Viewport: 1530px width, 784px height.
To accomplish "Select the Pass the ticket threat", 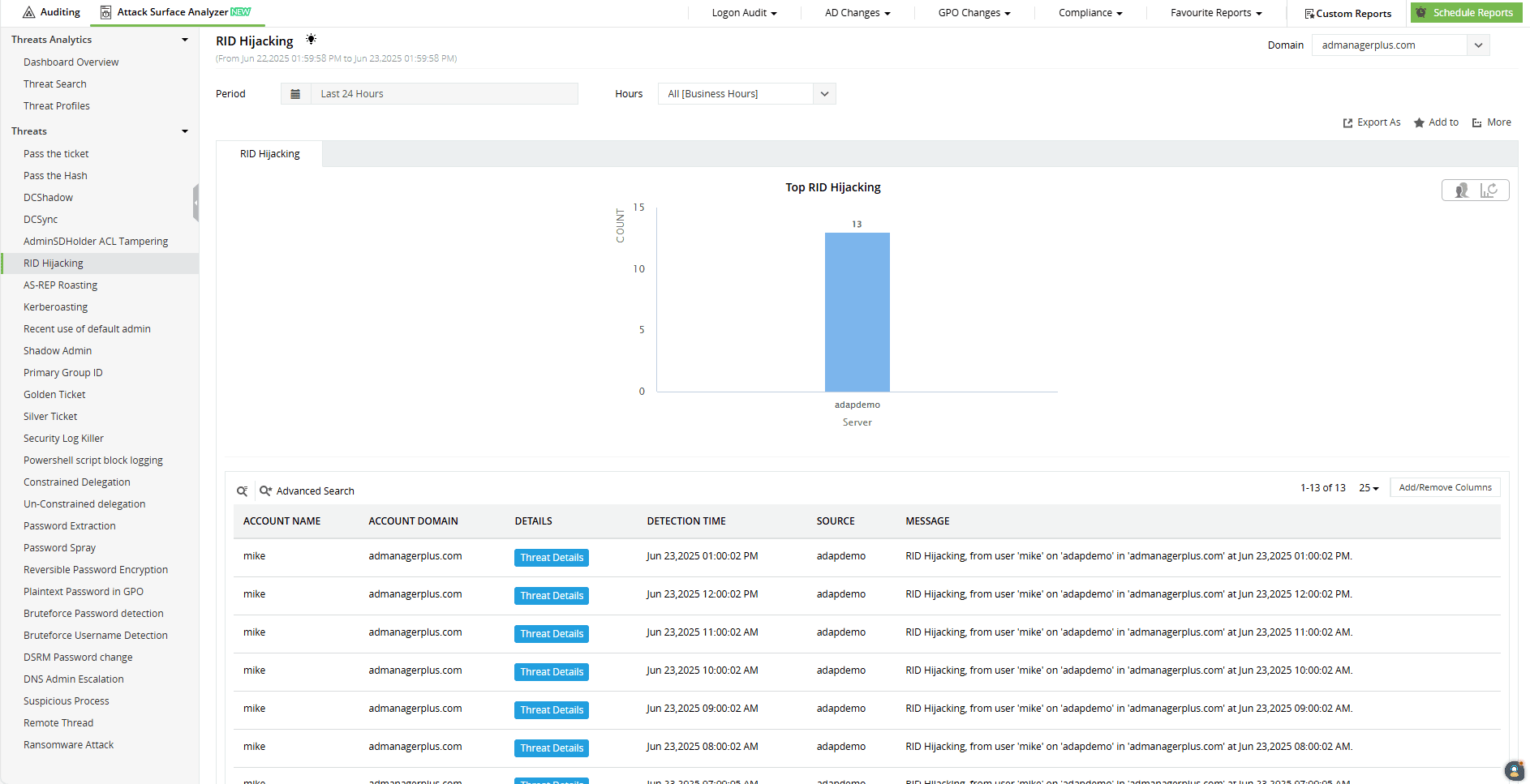I will click(56, 154).
